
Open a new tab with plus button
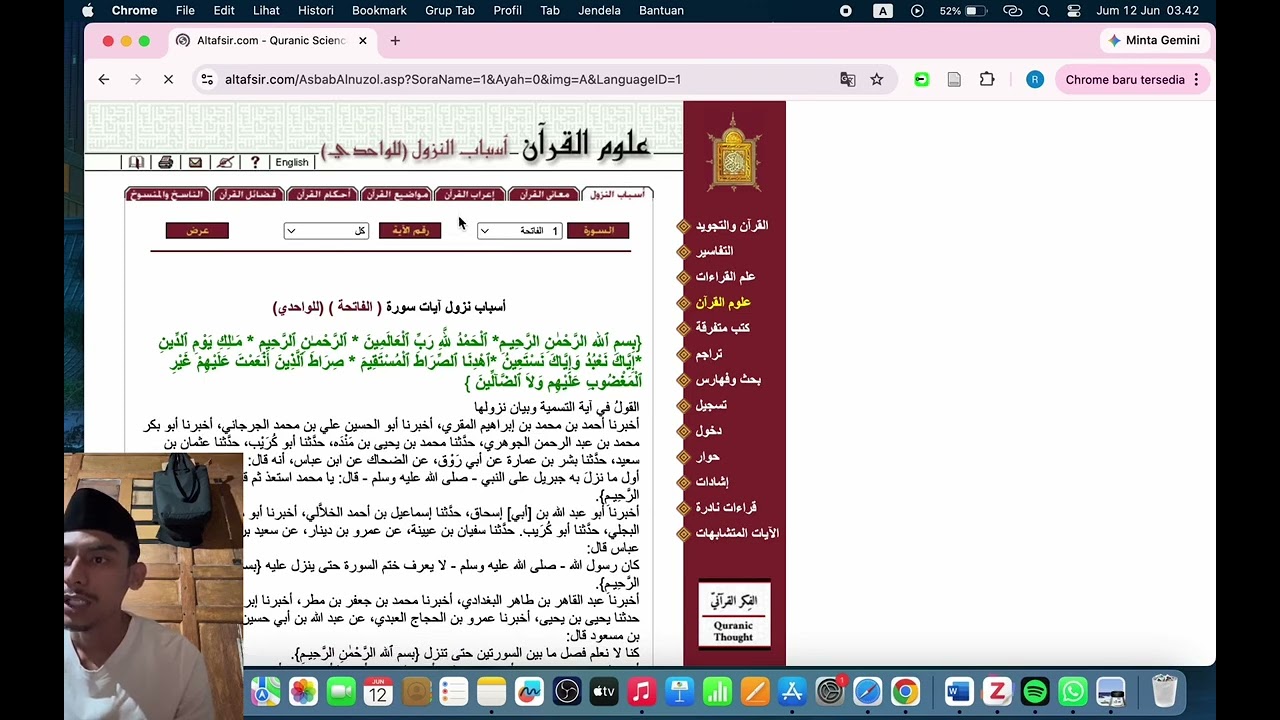click(395, 41)
